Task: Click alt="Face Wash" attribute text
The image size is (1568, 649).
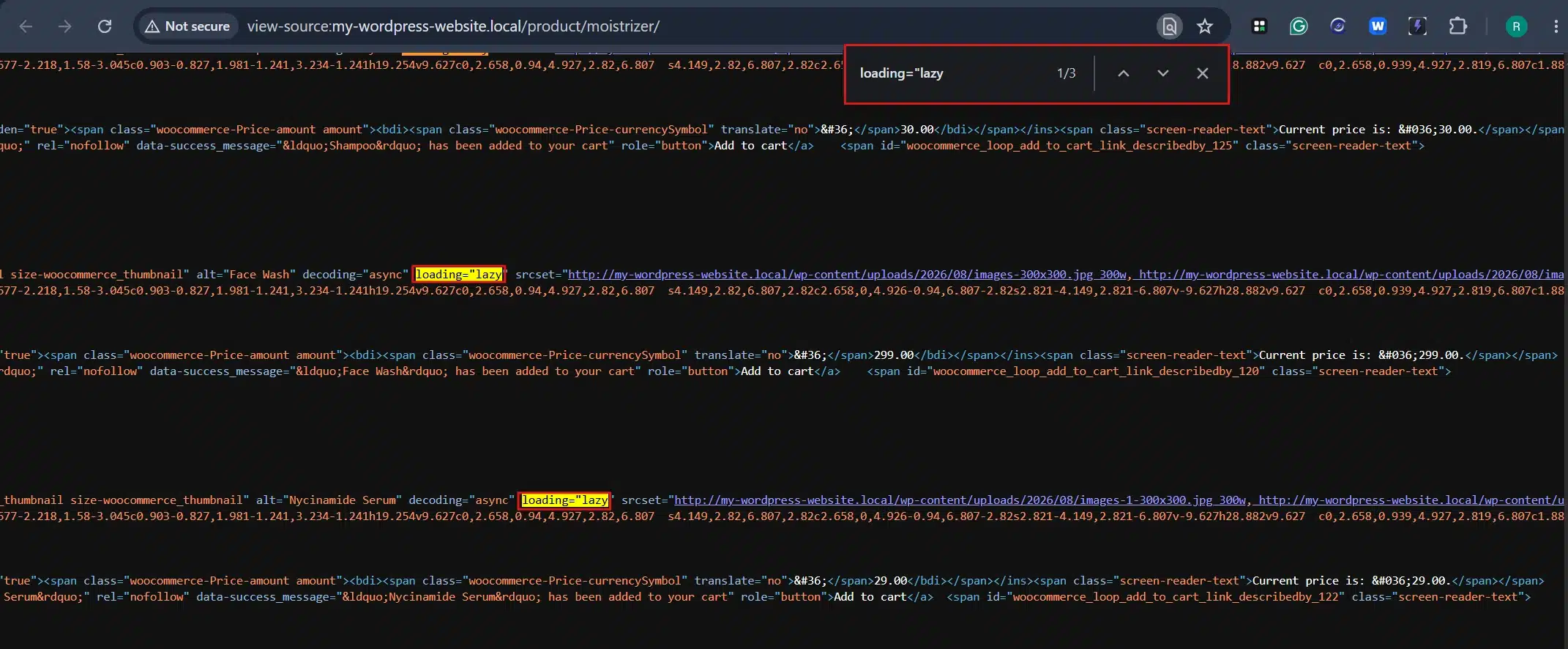Action: [246, 275]
